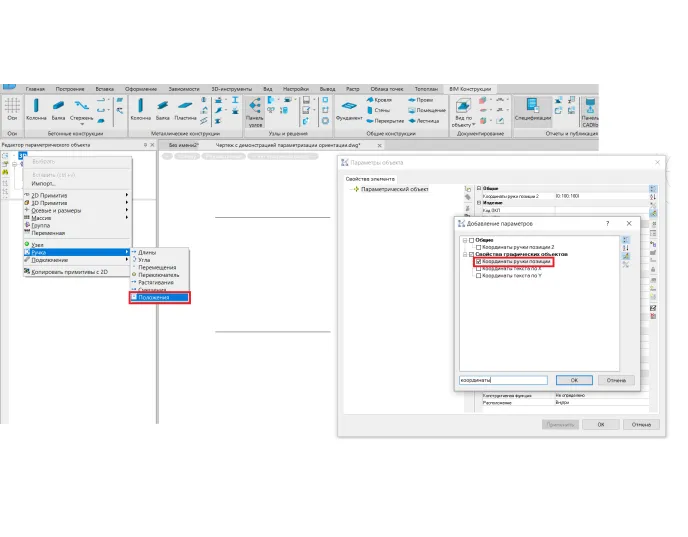The image size is (688, 537).
Task: Click the Помещение room tool
Action: tap(427, 110)
